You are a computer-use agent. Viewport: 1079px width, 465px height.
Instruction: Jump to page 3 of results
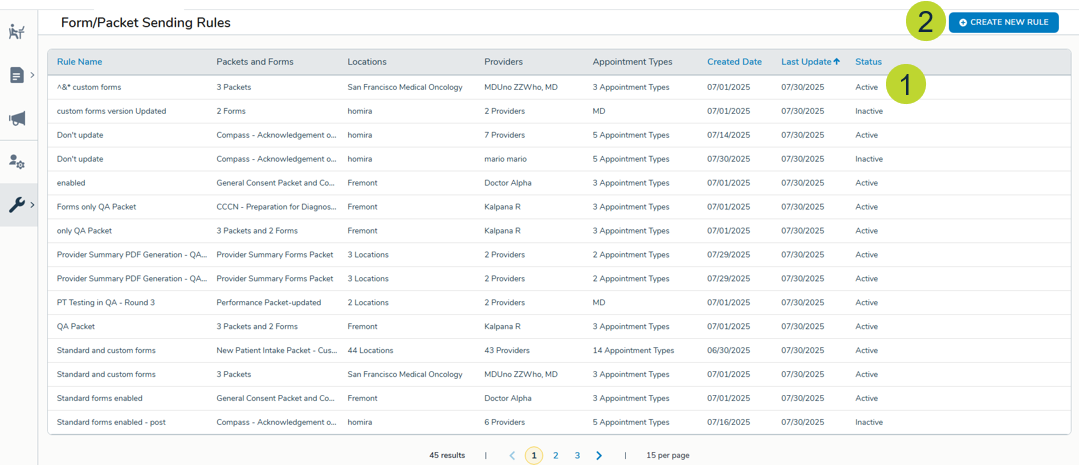point(577,455)
